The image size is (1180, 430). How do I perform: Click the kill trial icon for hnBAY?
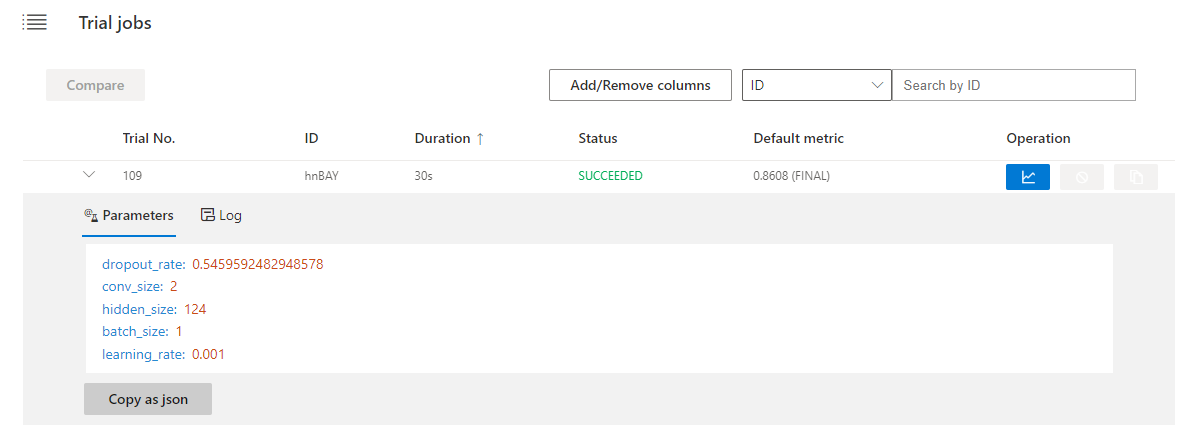tap(1081, 177)
